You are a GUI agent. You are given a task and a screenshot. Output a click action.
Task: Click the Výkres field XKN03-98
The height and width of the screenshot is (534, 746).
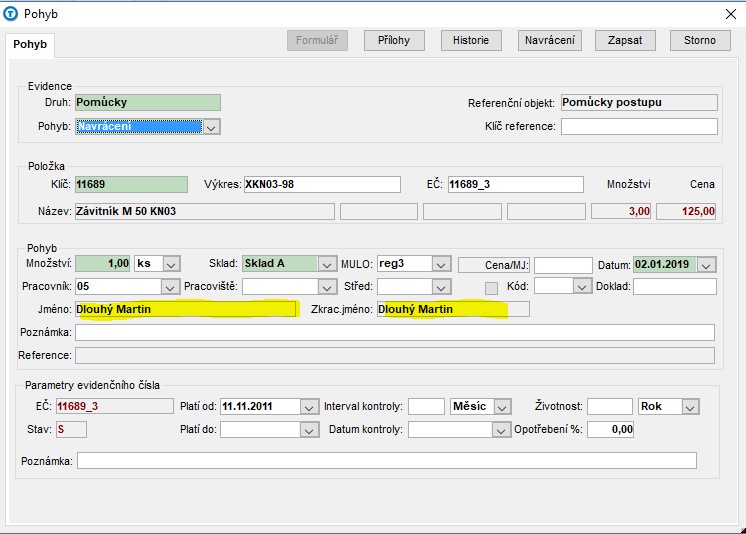(322, 184)
